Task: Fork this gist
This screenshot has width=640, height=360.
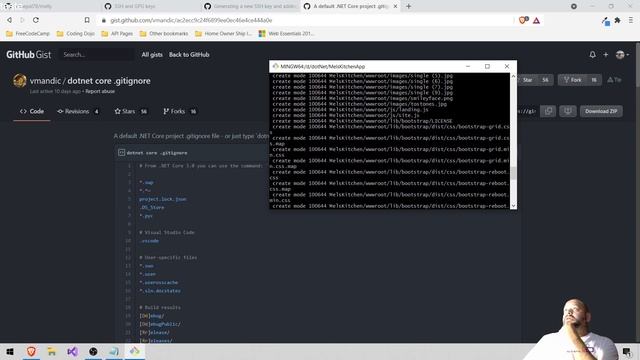Action: pos(572,80)
